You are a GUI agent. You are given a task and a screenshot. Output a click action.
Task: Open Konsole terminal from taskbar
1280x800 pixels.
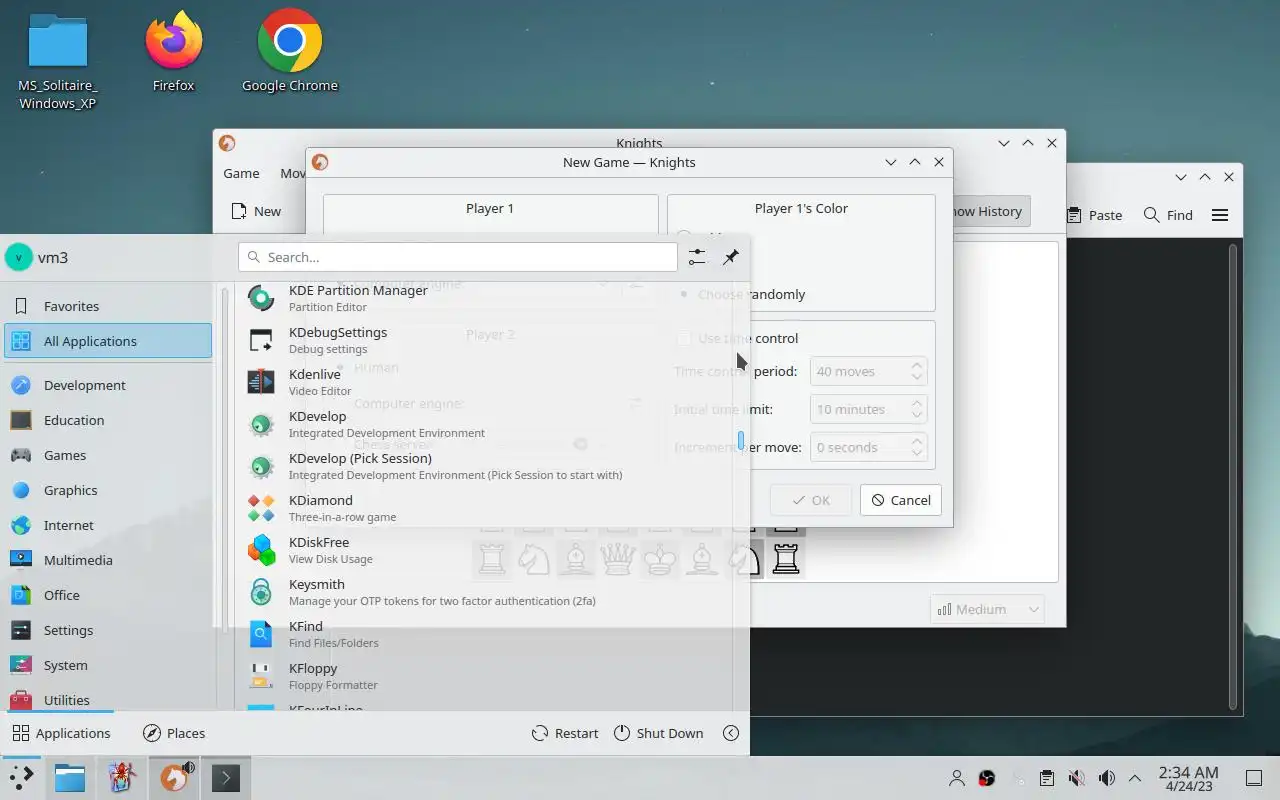226,777
